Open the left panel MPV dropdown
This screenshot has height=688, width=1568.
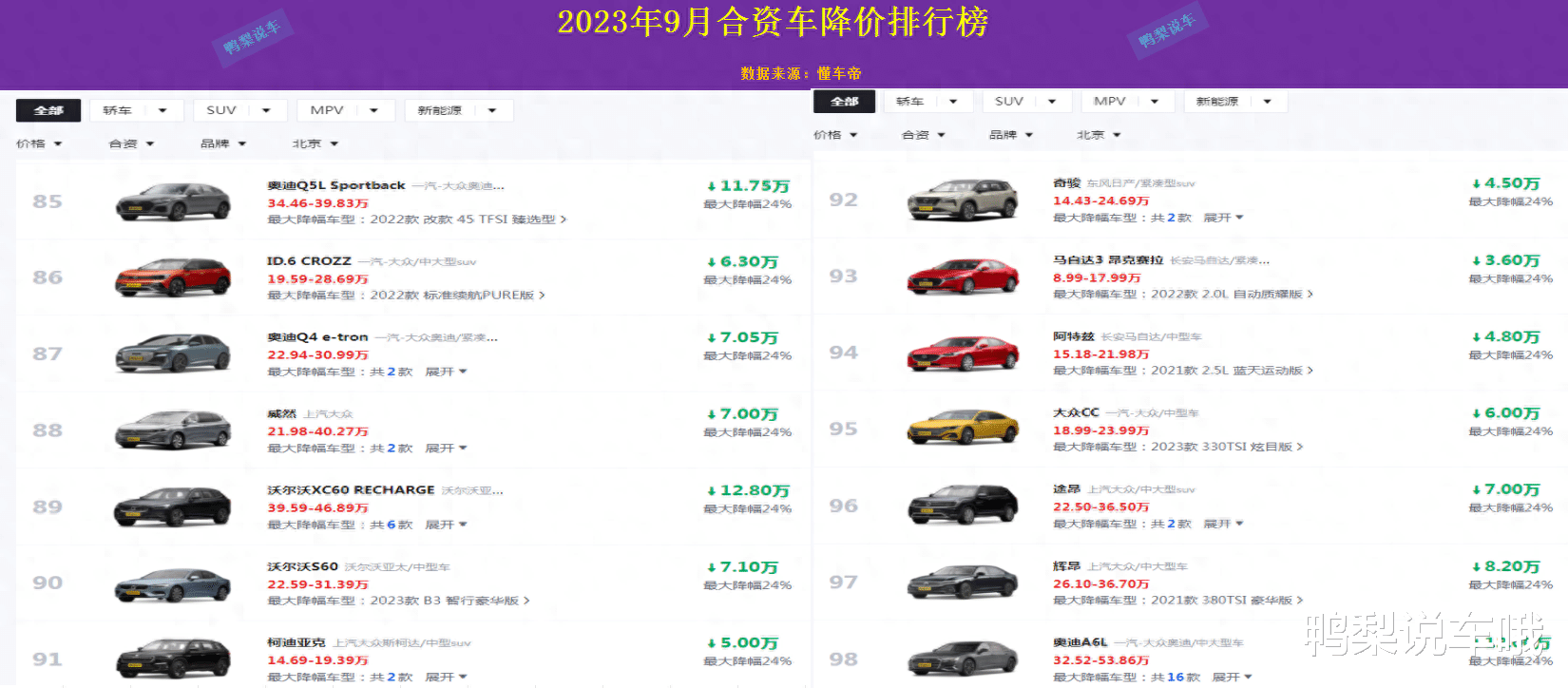tap(344, 110)
